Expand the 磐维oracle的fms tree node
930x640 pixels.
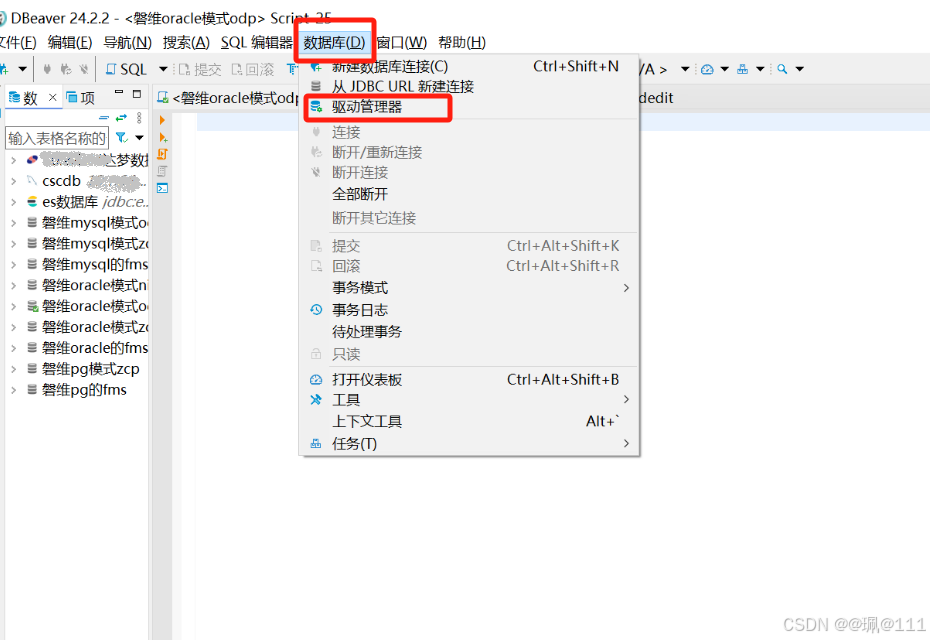click(x=14, y=348)
